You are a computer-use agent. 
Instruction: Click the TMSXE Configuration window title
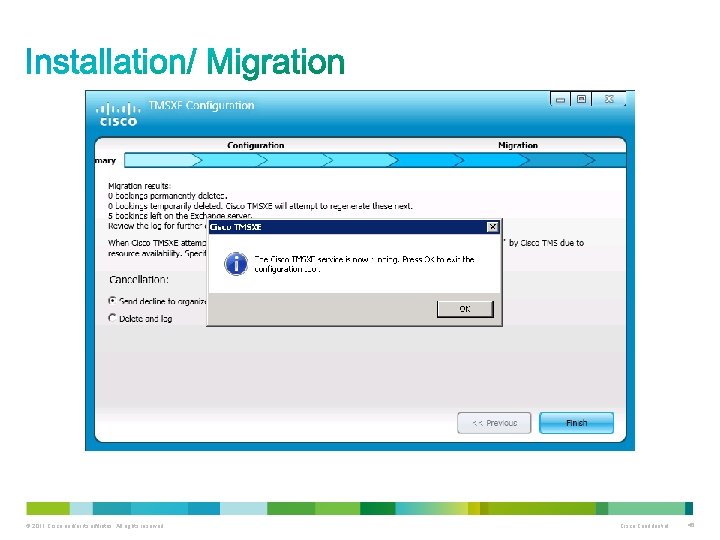pyautogui.click(x=201, y=105)
